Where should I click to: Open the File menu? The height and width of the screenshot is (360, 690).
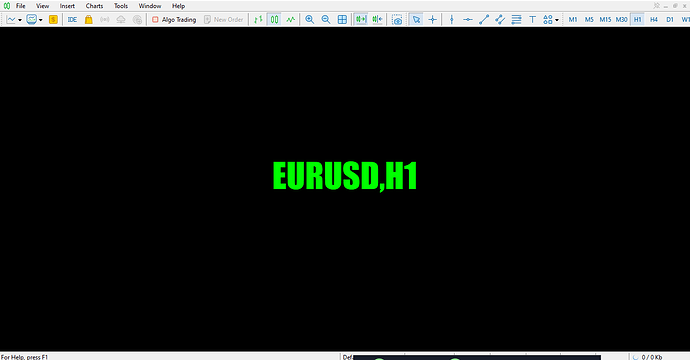pos(21,6)
